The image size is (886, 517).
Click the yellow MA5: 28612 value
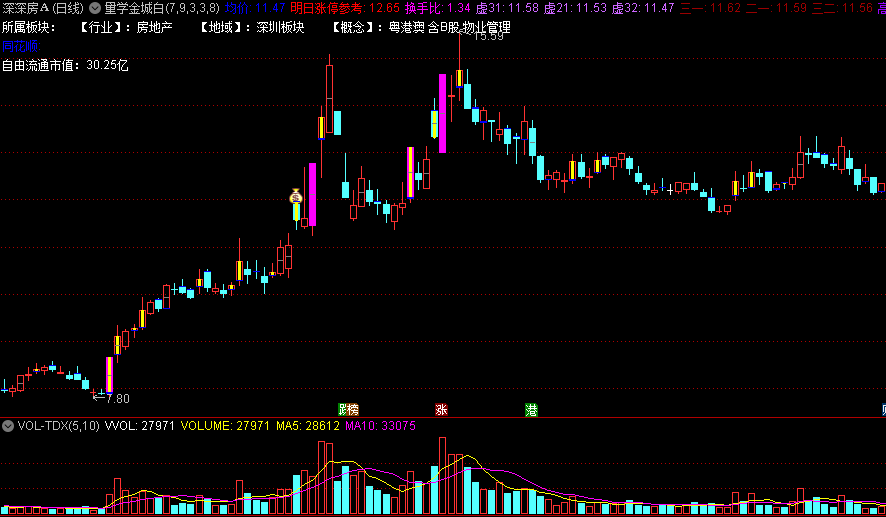coord(308,425)
